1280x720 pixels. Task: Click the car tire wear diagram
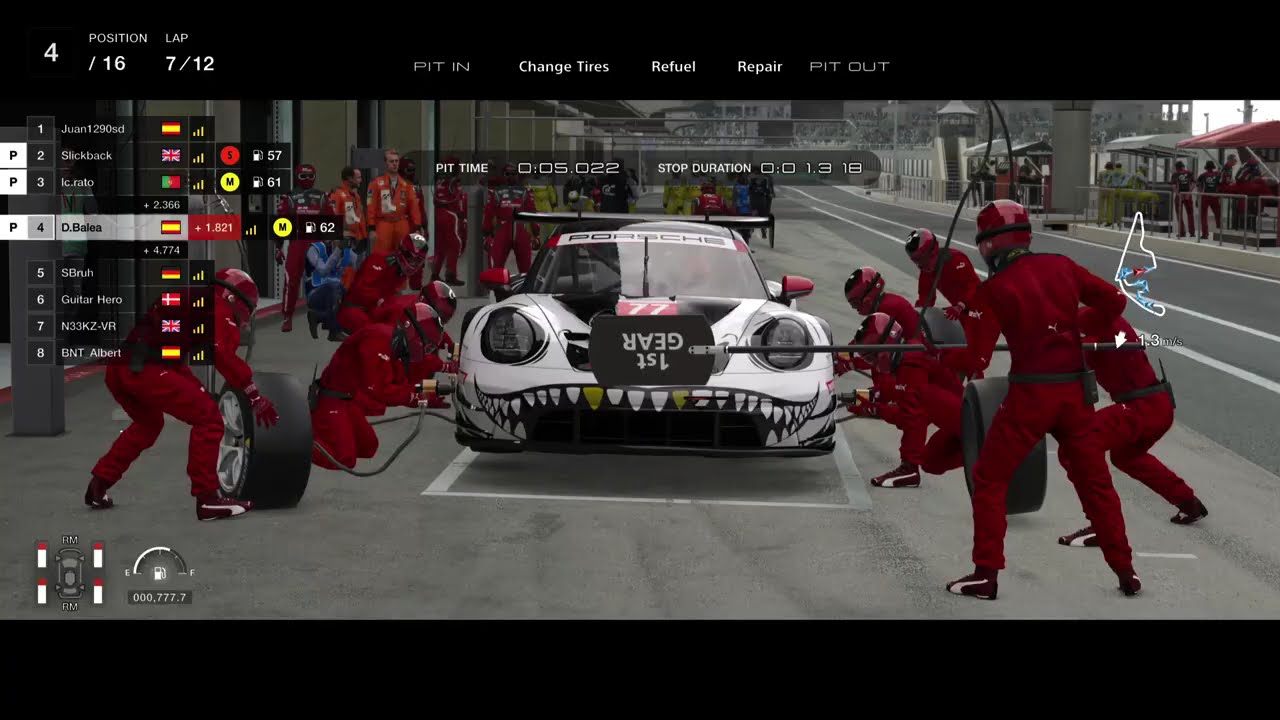[70, 573]
